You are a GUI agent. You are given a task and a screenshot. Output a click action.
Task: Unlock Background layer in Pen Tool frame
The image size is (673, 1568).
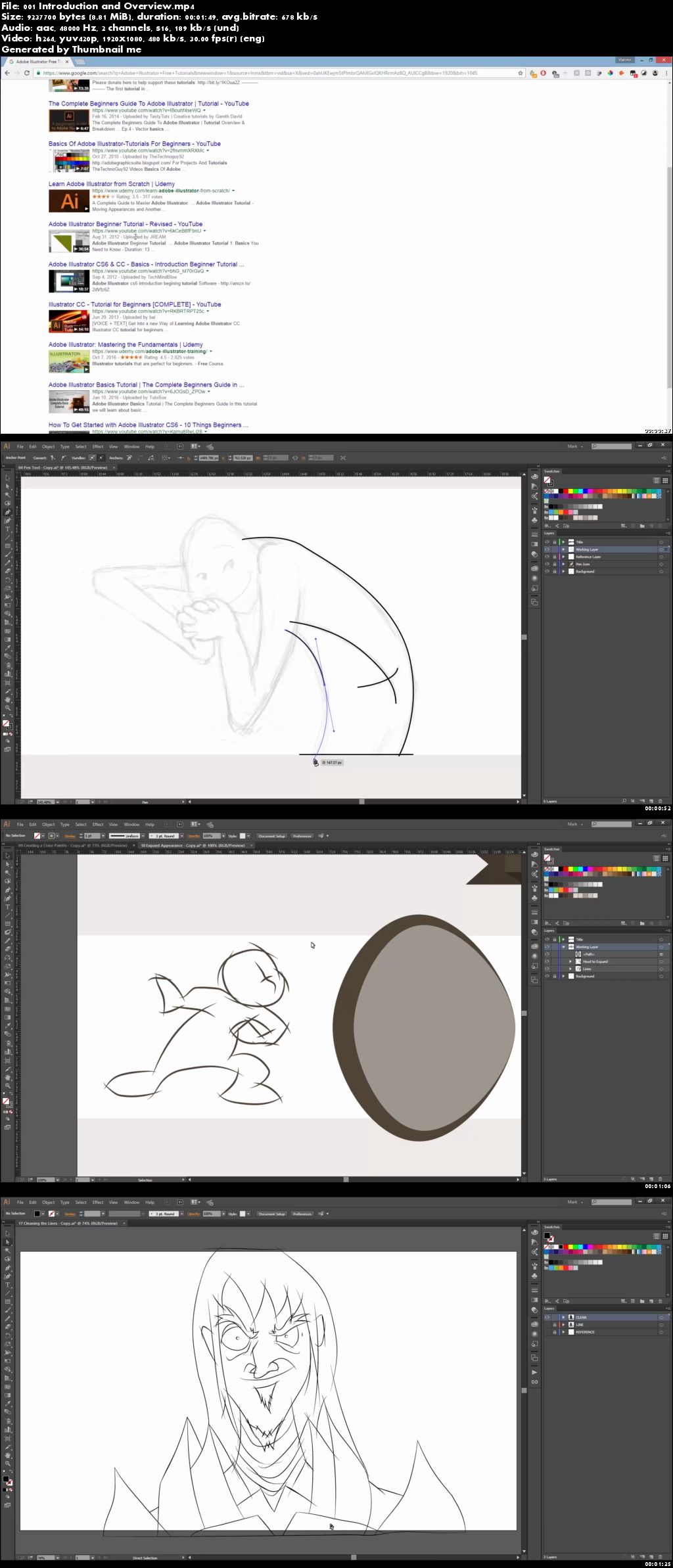click(x=555, y=571)
